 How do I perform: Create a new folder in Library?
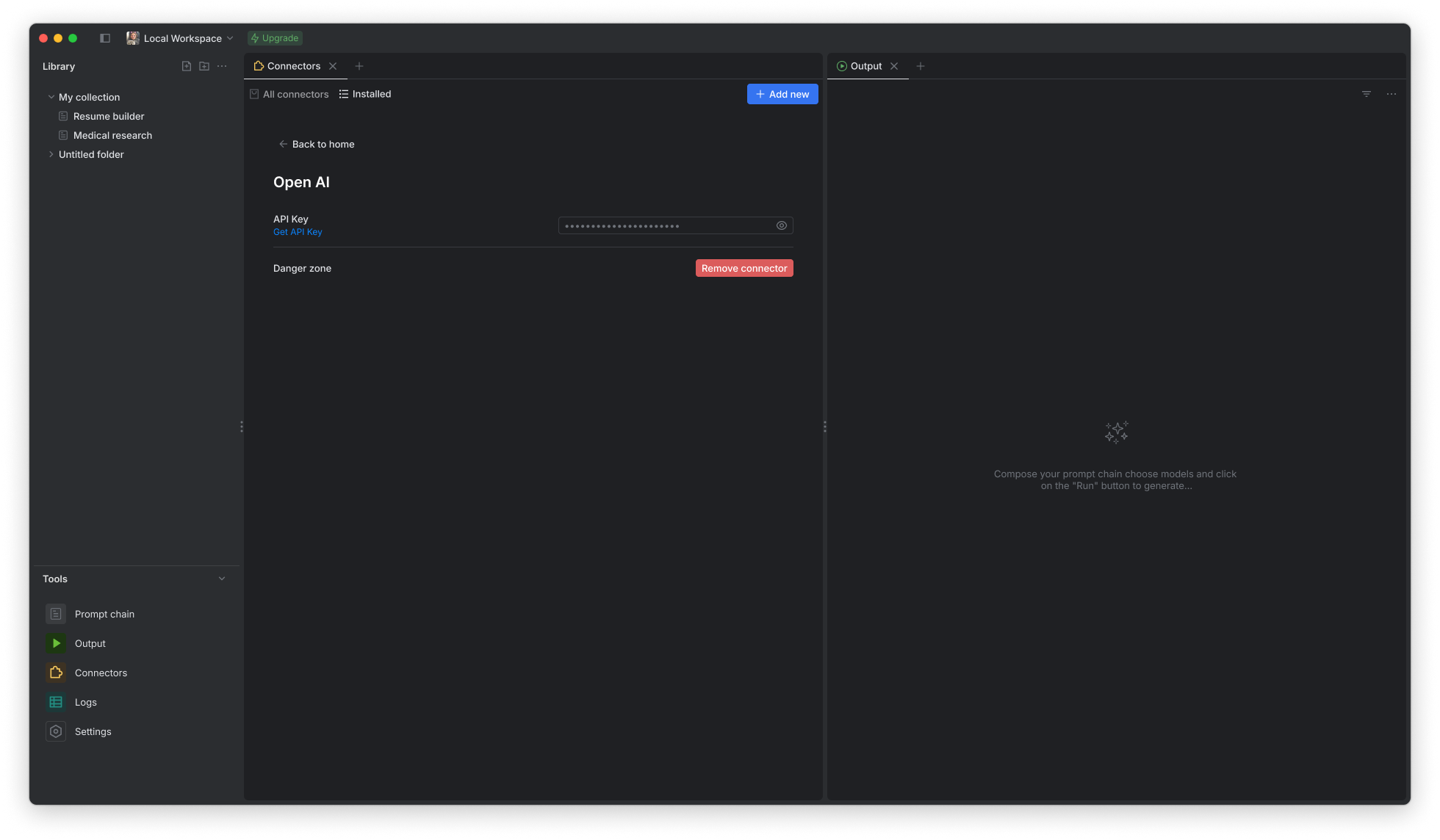204,66
